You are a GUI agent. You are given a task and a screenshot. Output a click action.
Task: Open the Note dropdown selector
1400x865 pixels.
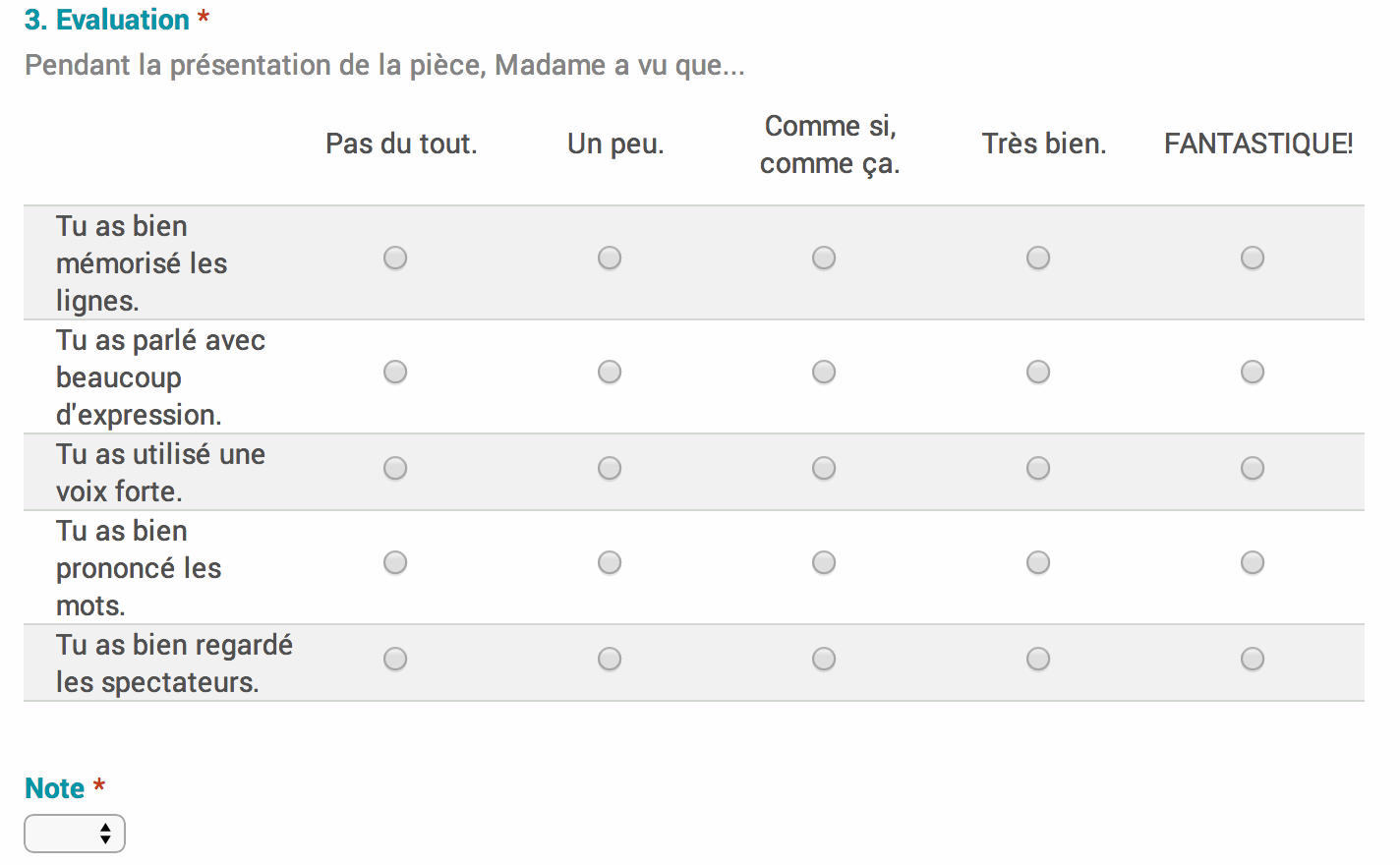tap(75, 834)
